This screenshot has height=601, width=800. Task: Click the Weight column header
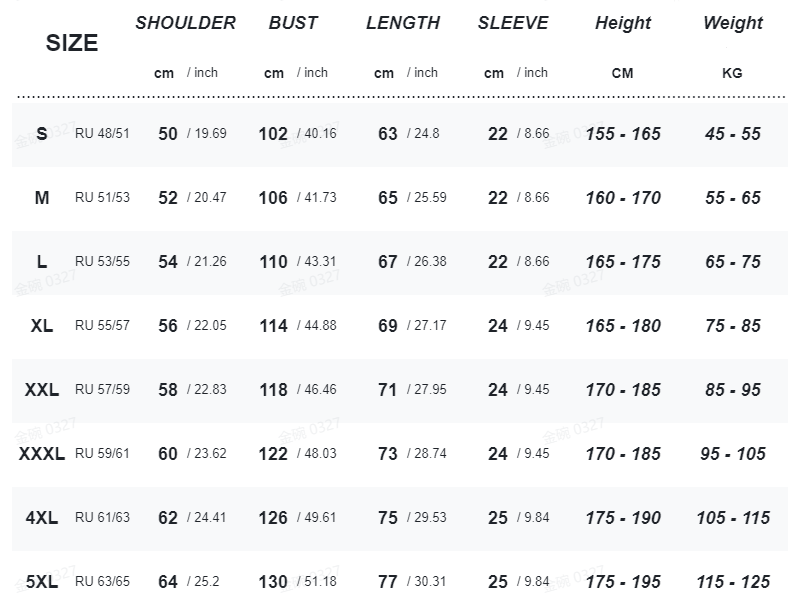(733, 23)
